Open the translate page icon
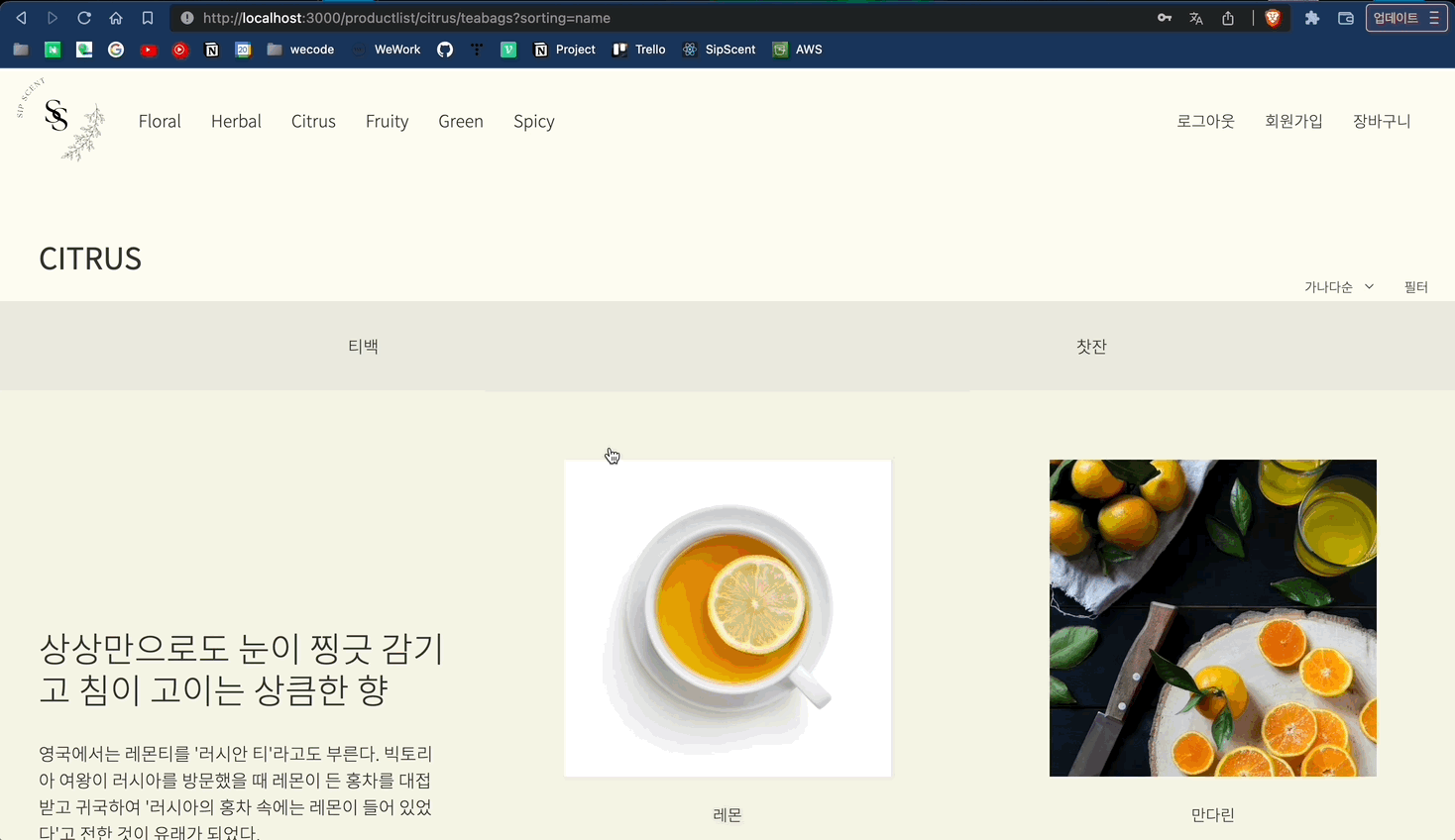 (x=1196, y=18)
